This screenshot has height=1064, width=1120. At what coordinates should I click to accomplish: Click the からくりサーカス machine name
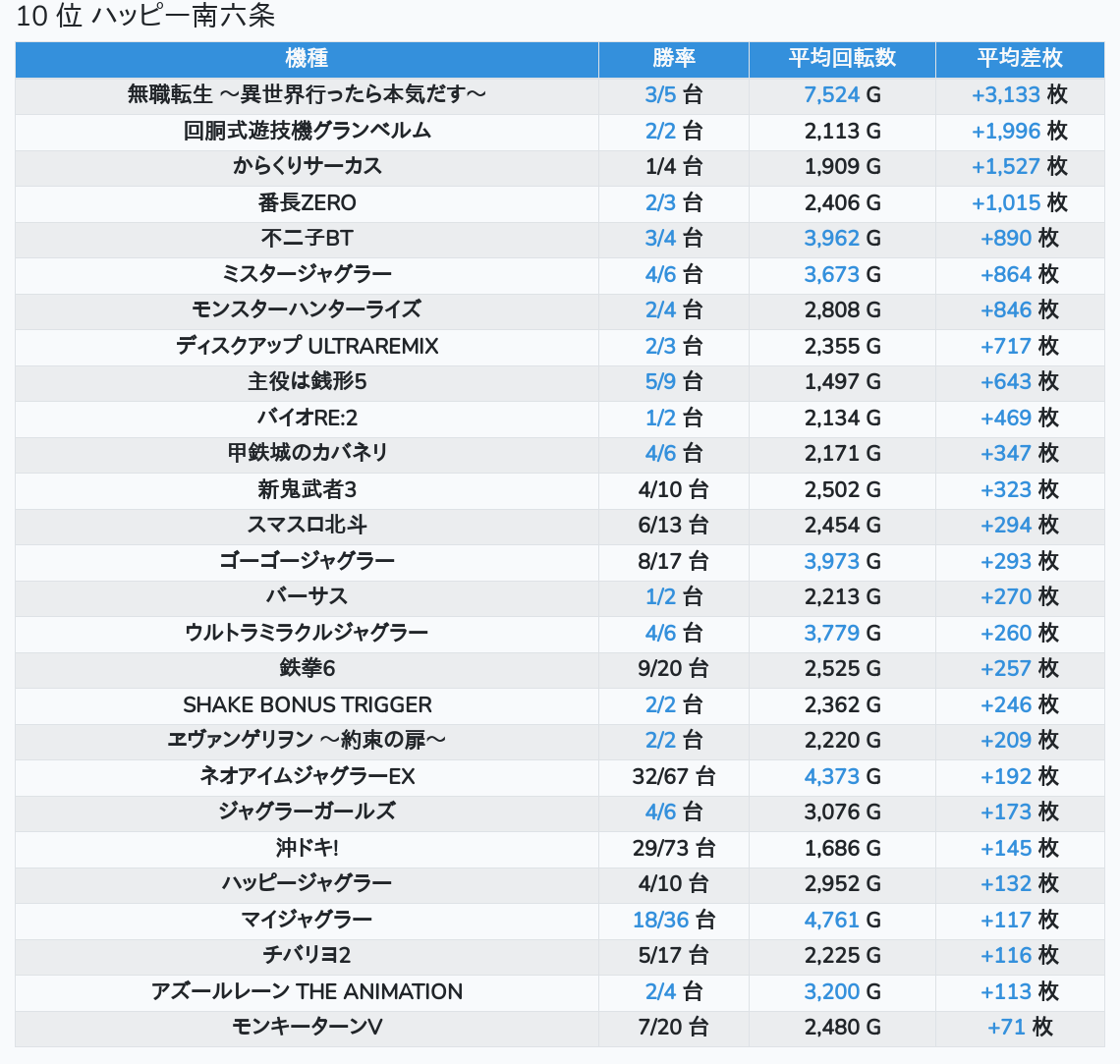(x=307, y=167)
